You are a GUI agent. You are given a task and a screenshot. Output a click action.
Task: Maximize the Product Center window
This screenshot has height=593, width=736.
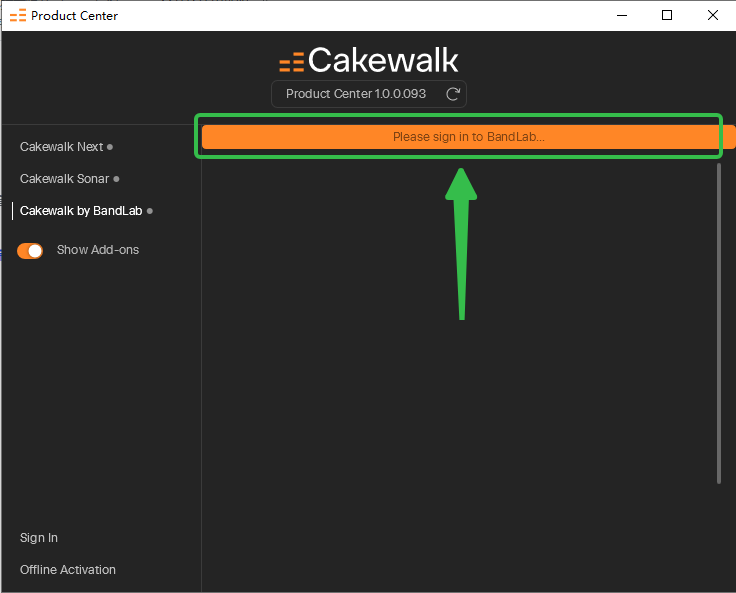pyautogui.click(x=667, y=15)
